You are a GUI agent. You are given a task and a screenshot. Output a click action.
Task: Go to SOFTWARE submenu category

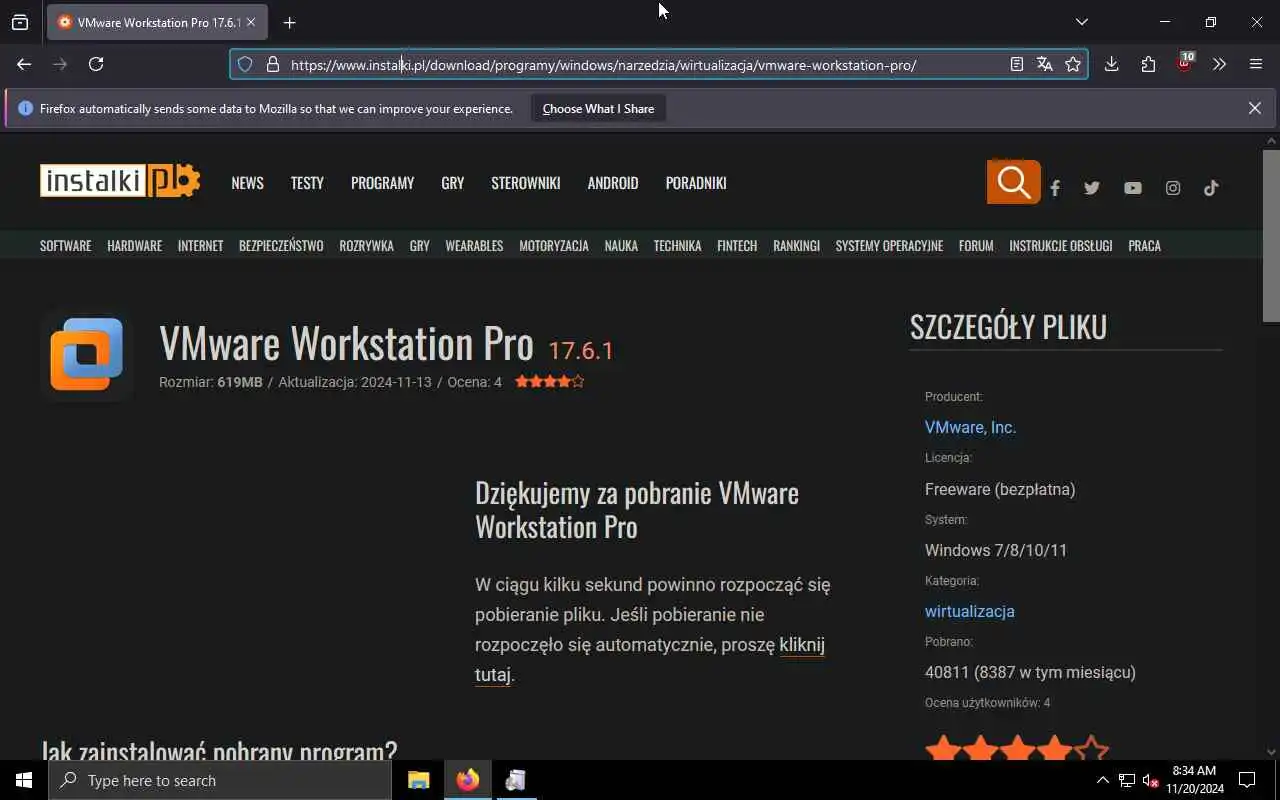pos(65,246)
